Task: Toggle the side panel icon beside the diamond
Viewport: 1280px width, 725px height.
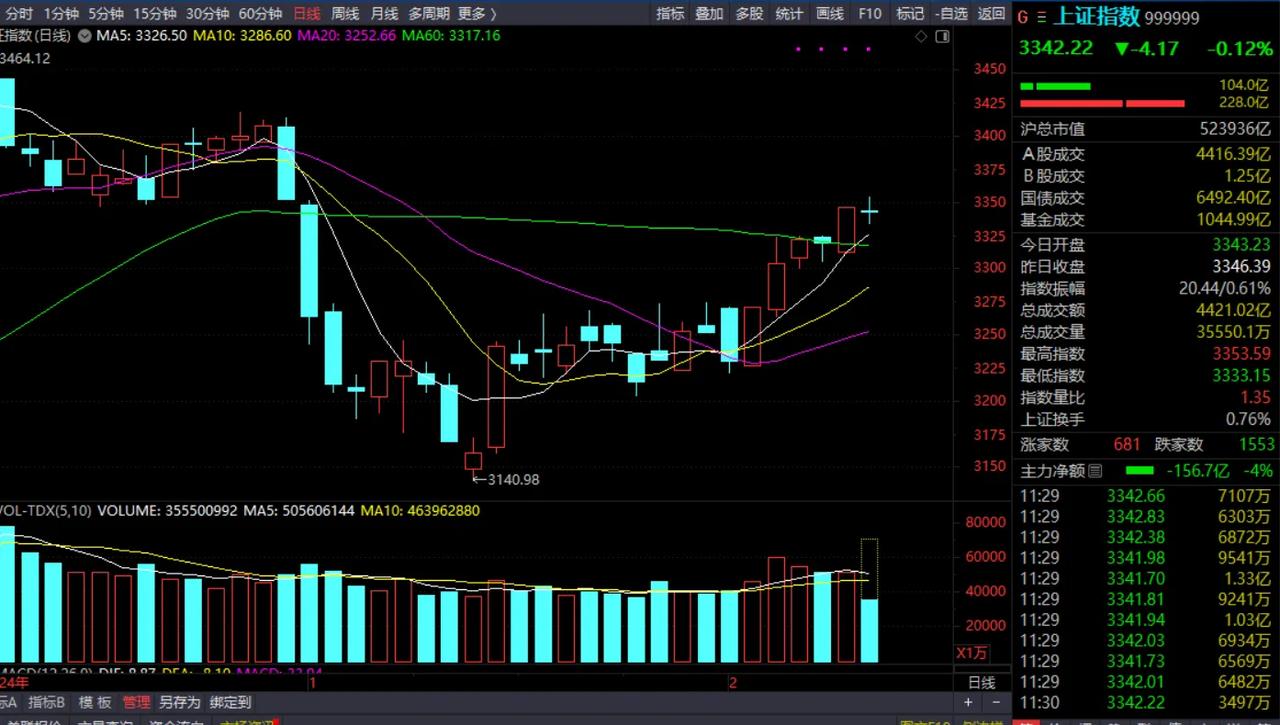Action: click(943, 36)
